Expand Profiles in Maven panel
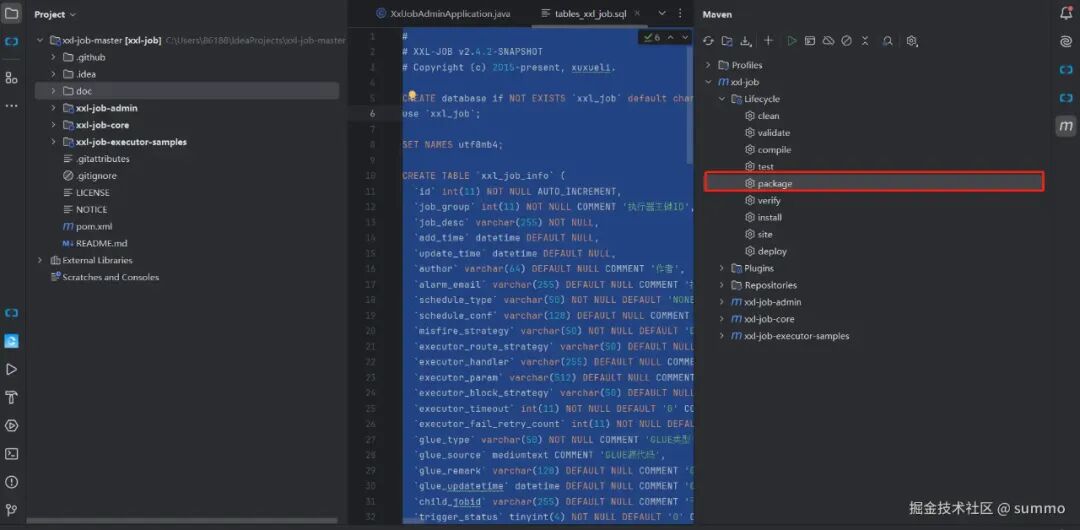The width and height of the screenshot is (1080, 530). (707, 65)
